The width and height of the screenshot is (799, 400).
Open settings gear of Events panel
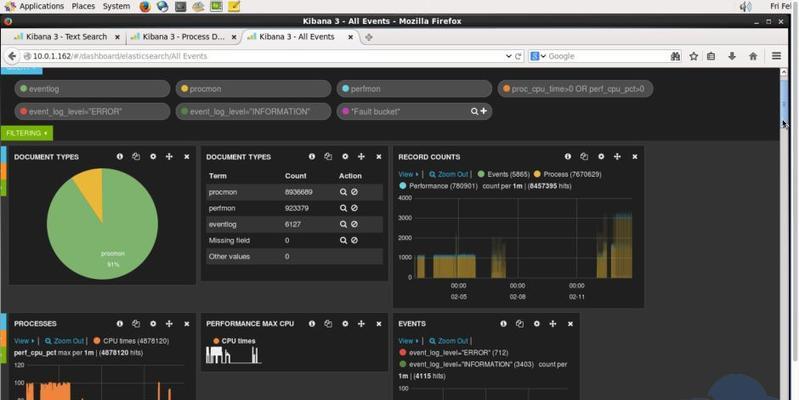tap(537, 324)
